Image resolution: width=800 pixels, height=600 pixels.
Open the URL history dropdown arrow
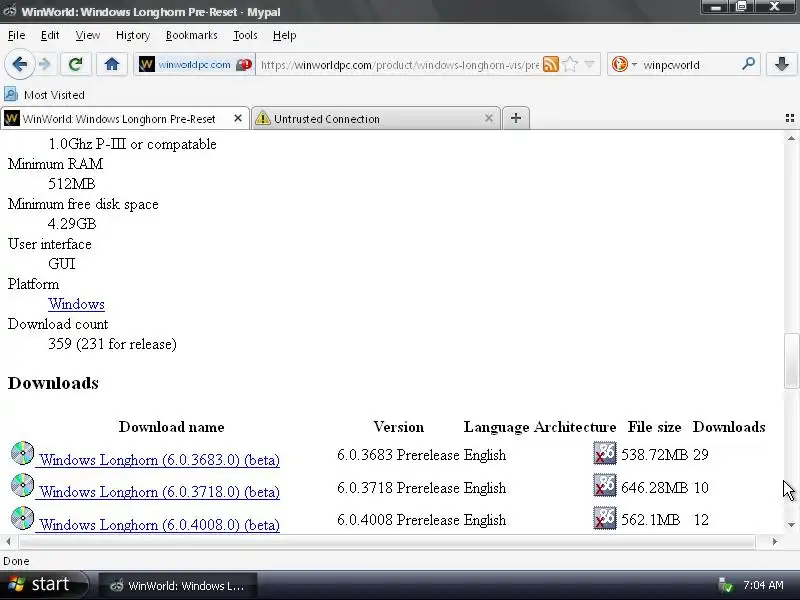click(589, 64)
